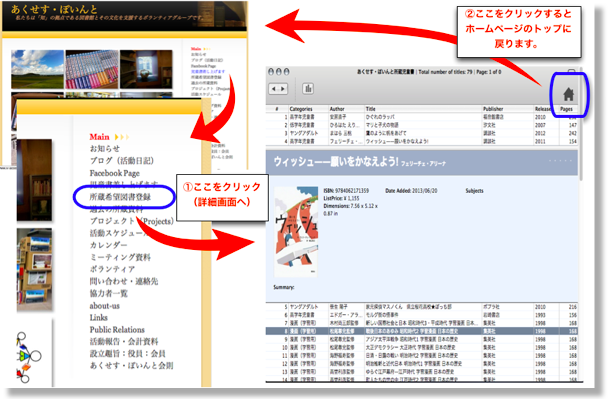Open プロジェクト (Projects) menu item
Screen dimensions: 609x399
point(132,221)
